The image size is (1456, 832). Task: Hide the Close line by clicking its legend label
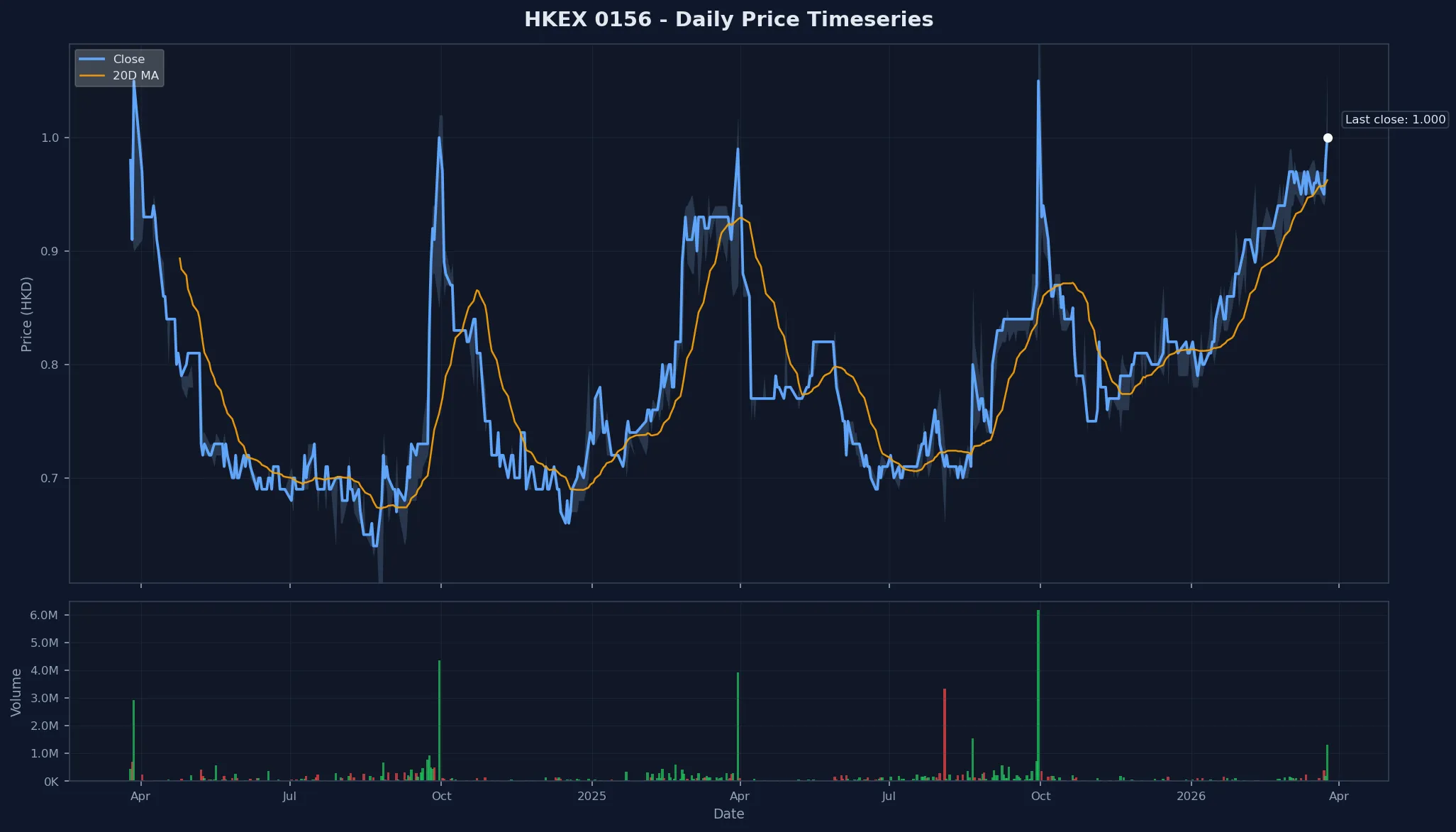tap(128, 59)
